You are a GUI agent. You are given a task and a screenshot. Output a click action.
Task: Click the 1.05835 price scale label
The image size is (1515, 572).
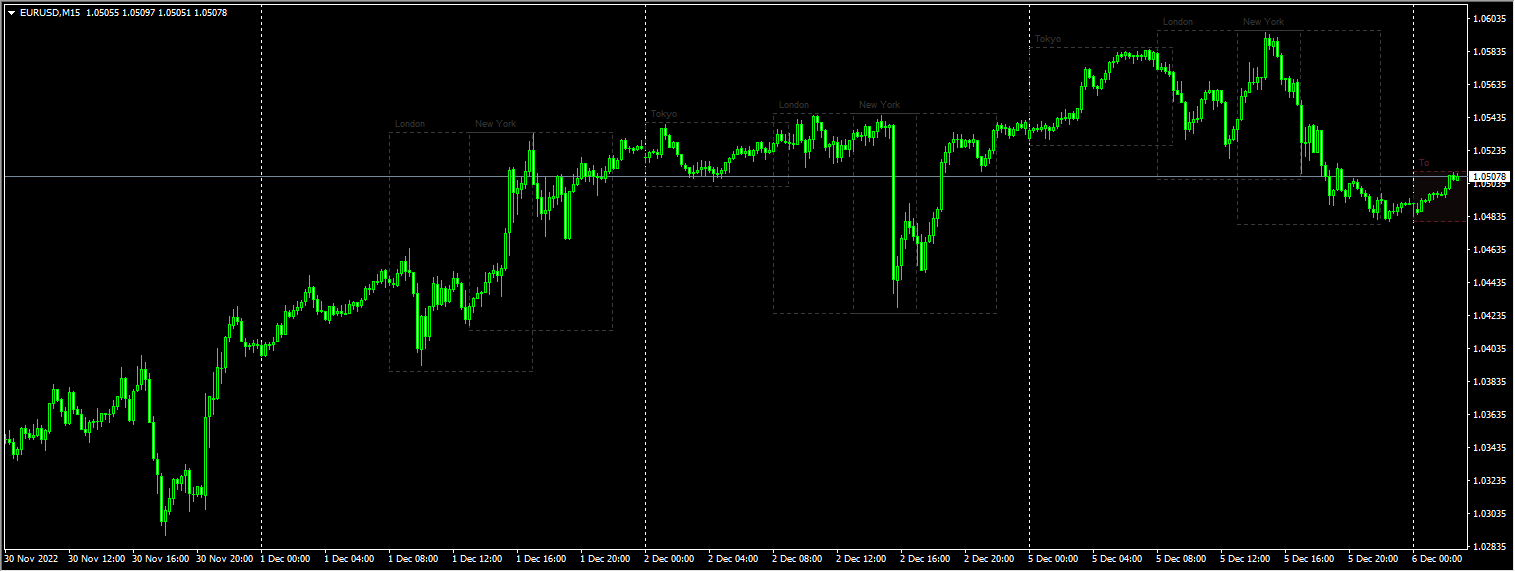click(x=1490, y=52)
